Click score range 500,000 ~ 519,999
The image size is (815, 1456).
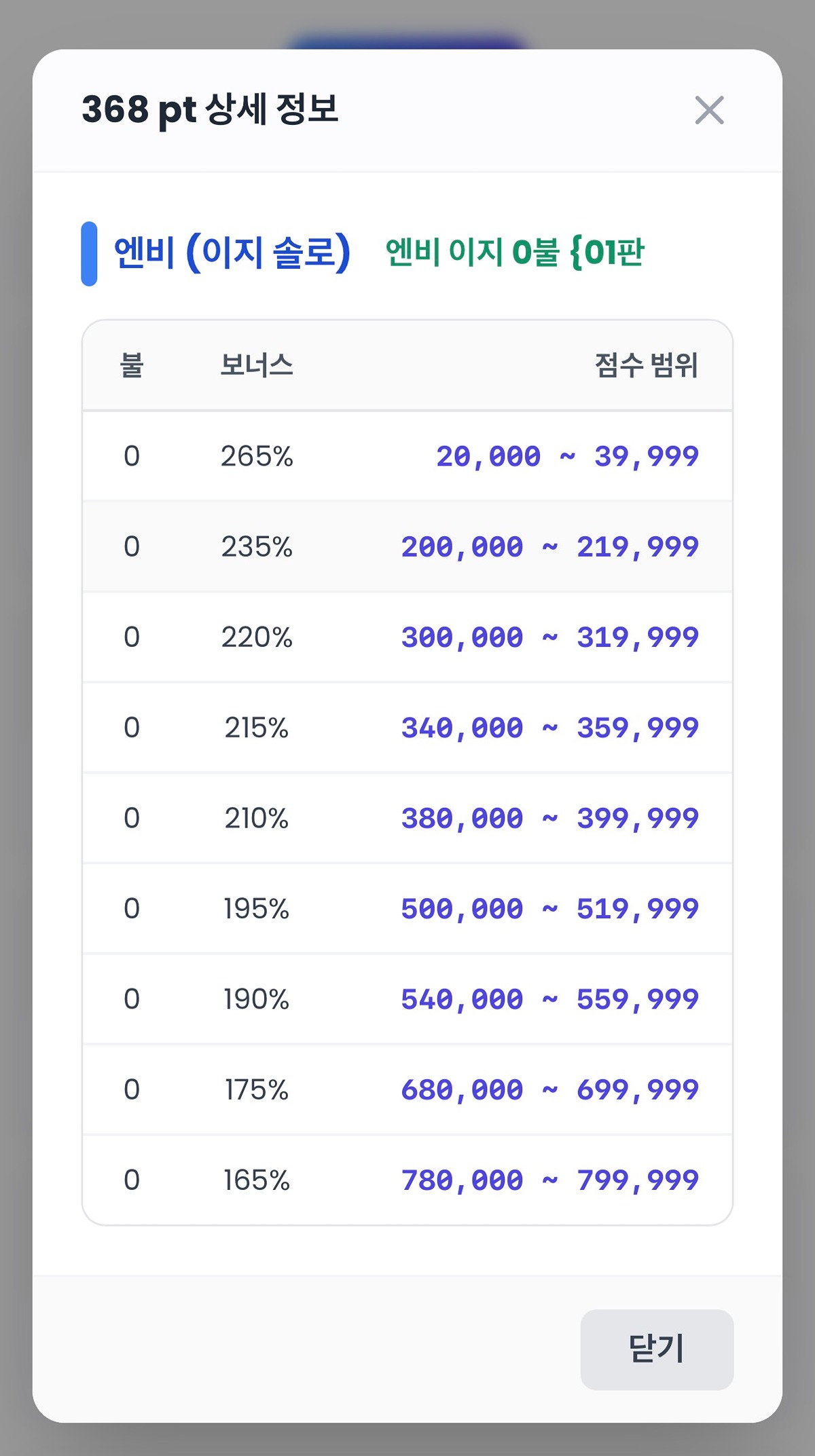pos(549,909)
